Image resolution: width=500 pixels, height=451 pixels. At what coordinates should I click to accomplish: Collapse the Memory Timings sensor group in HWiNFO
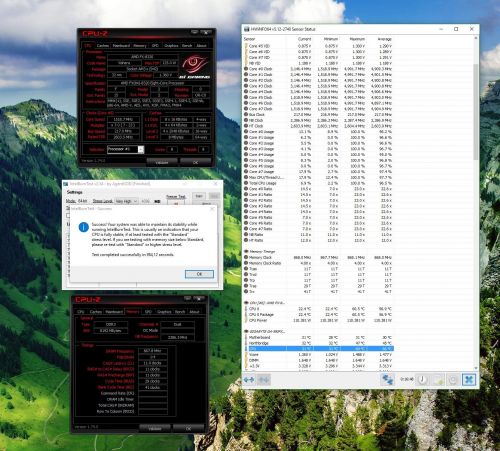246,252
